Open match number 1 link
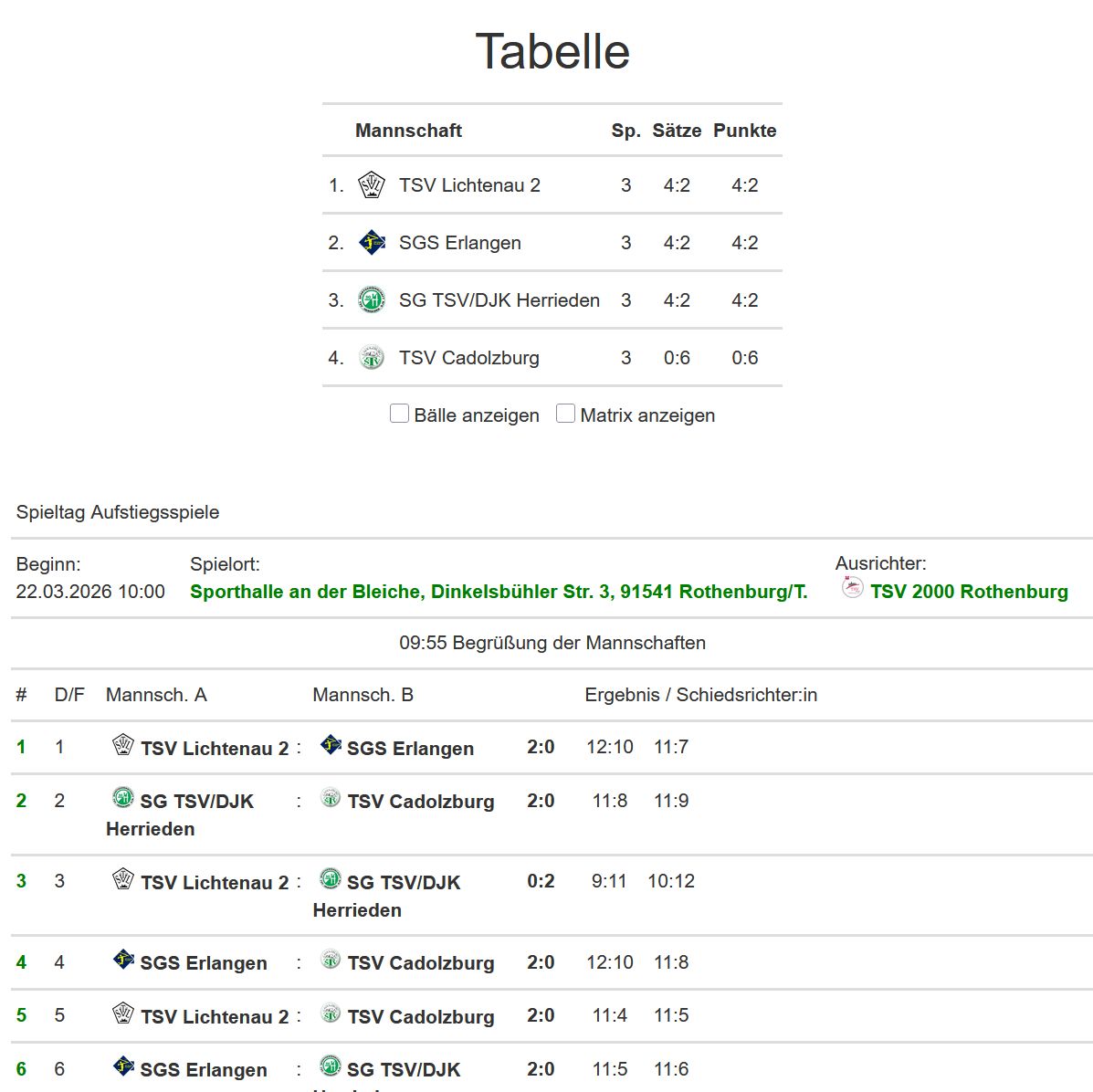Viewport: 1093px width, 1092px height. click(21, 747)
